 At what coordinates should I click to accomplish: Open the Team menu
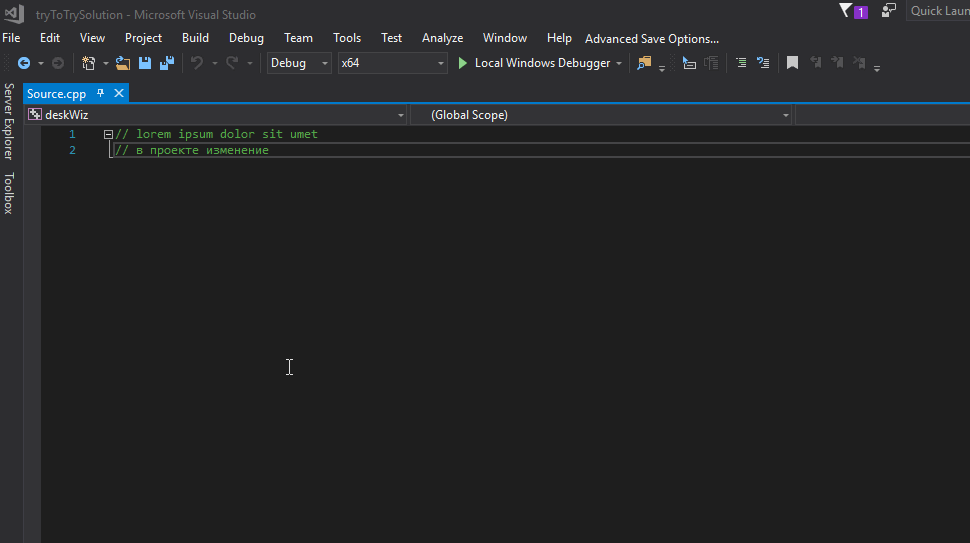point(298,38)
